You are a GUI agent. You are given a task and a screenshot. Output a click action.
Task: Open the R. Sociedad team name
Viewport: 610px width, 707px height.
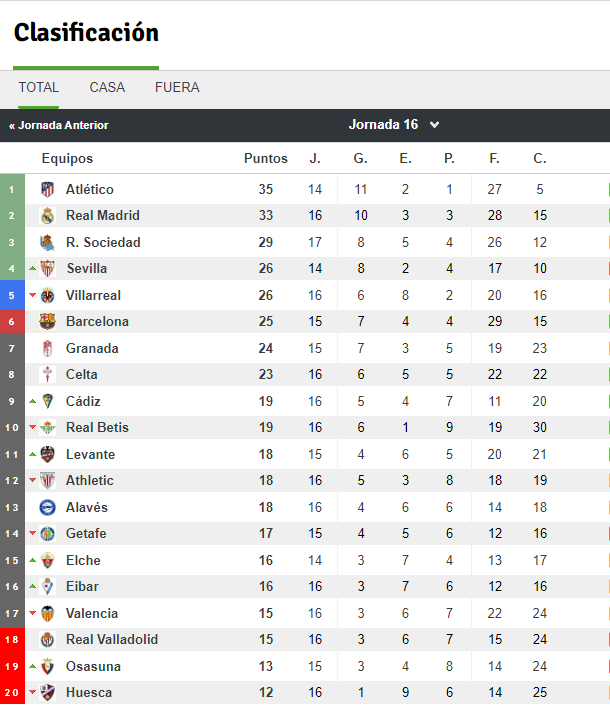[103, 243]
